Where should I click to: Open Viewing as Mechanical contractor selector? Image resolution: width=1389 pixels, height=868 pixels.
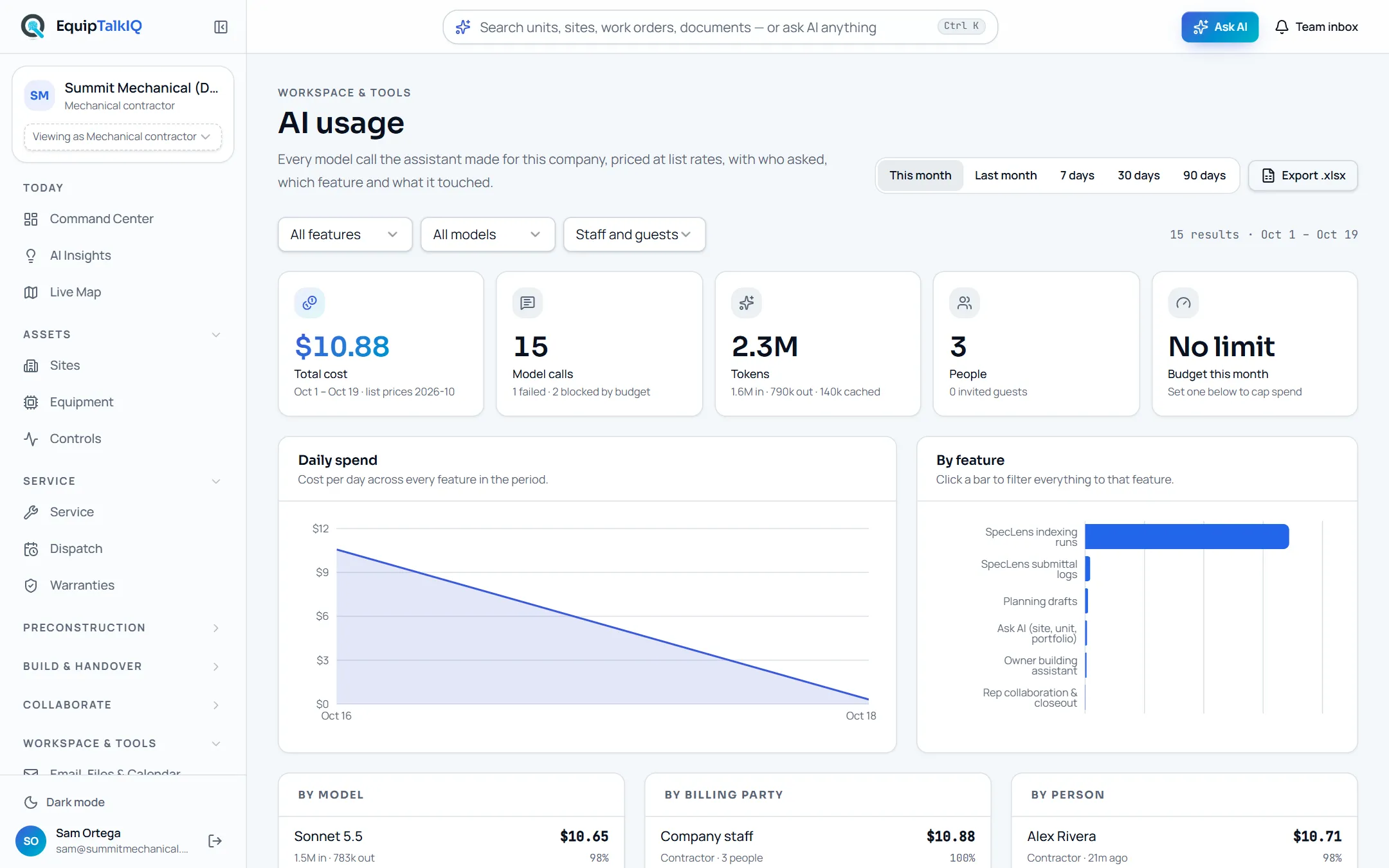(x=122, y=137)
